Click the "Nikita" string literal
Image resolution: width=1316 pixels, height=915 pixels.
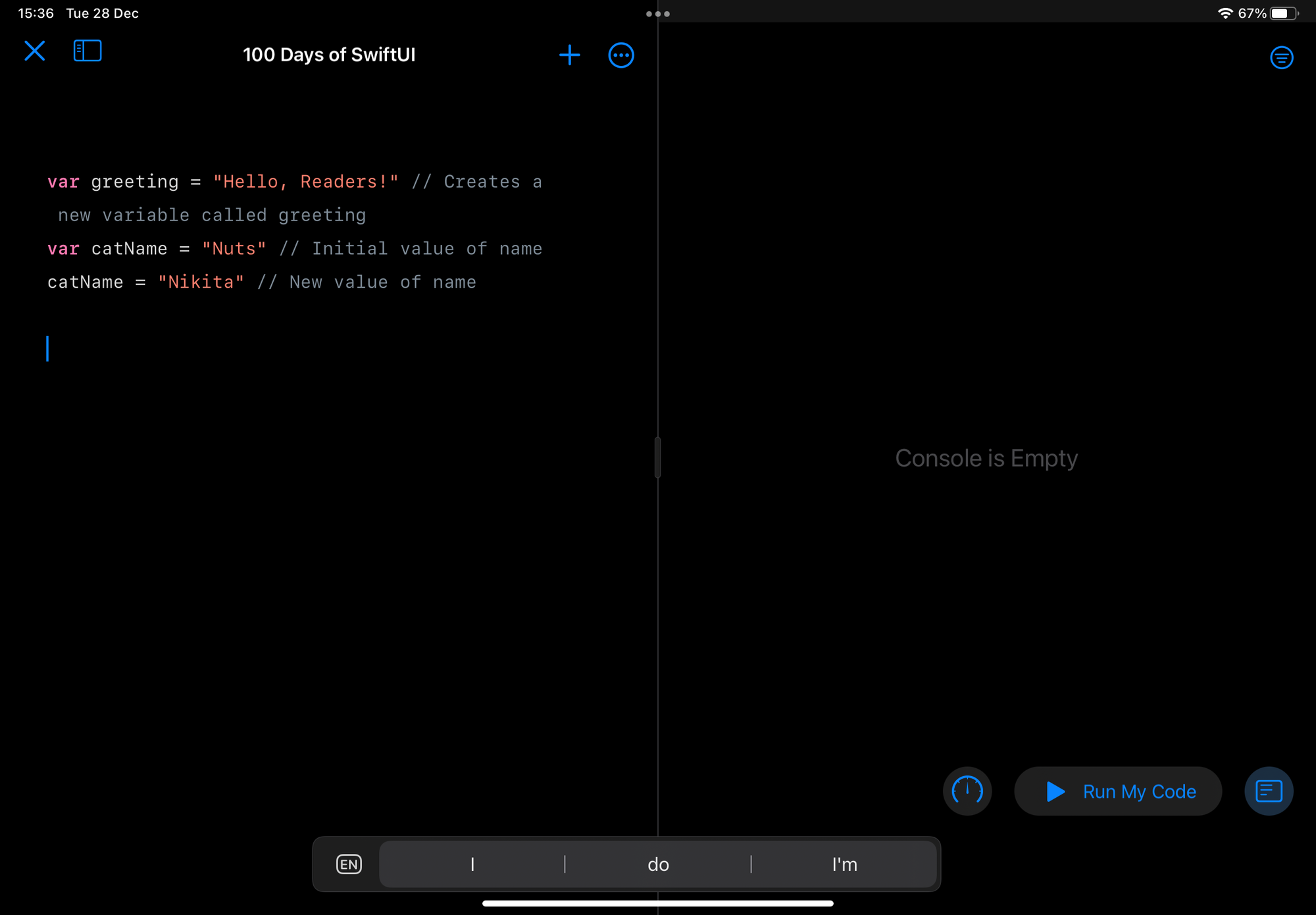201,282
